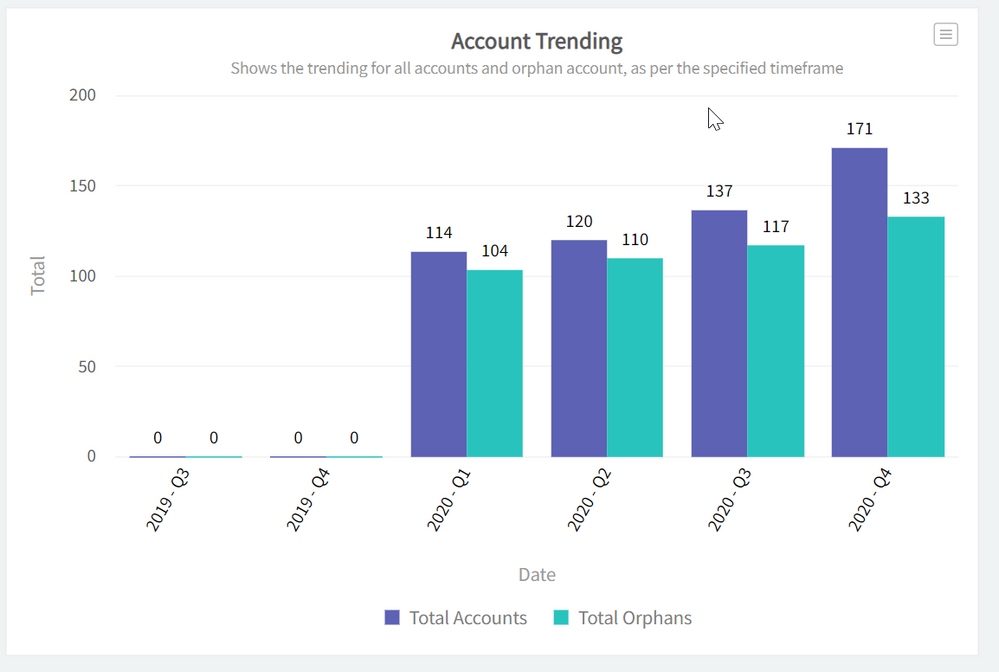Click the 2020 - Q4 Total Accounts bar
The height and width of the screenshot is (672, 999).
click(x=859, y=302)
